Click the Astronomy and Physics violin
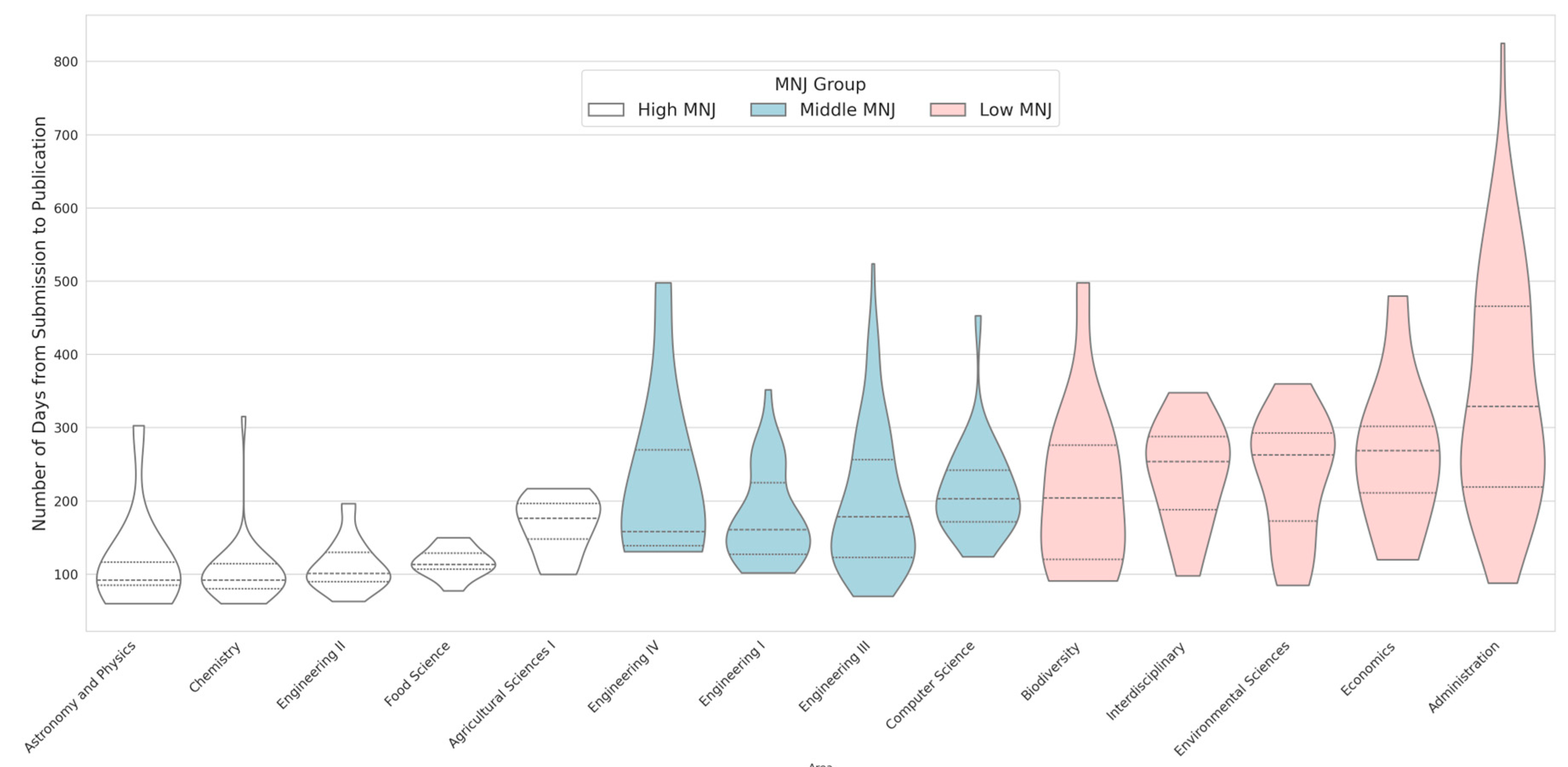Image resolution: width=1568 pixels, height=767 pixels. tap(139, 572)
